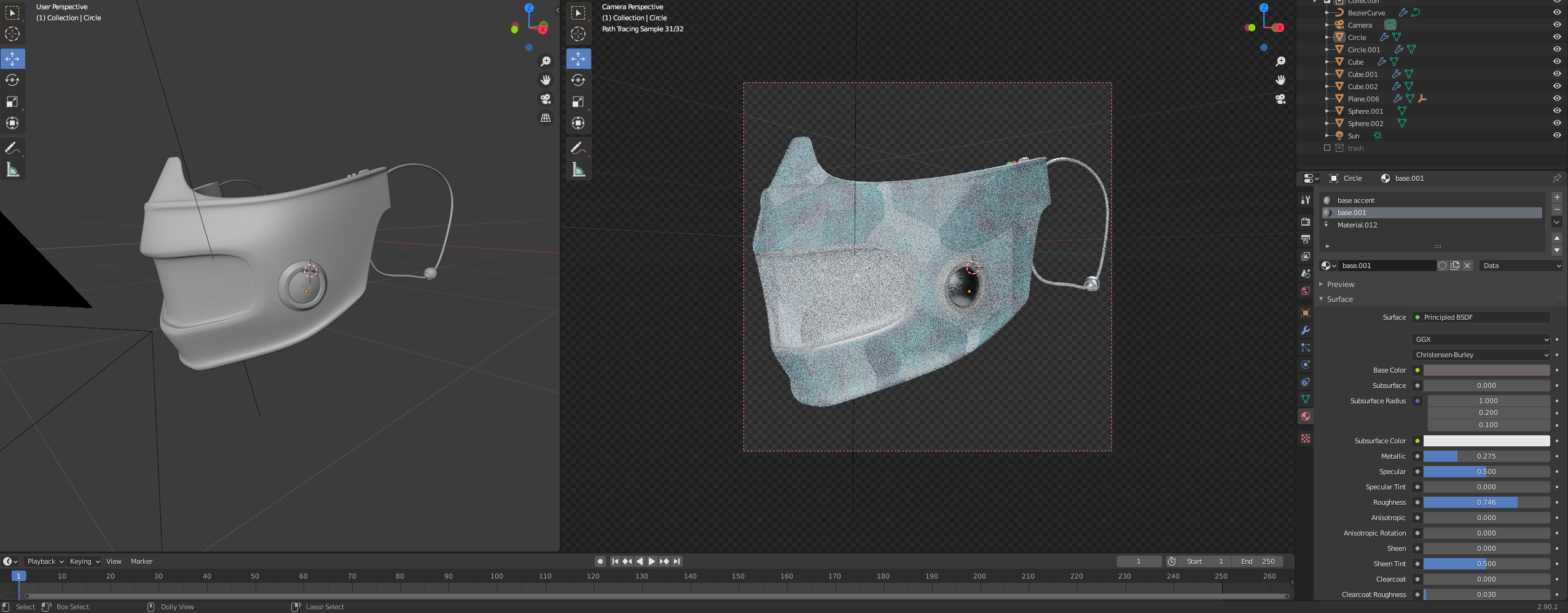Open the Modifier properties tab
Image resolution: width=1568 pixels, height=613 pixels.
pos(1306,330)
